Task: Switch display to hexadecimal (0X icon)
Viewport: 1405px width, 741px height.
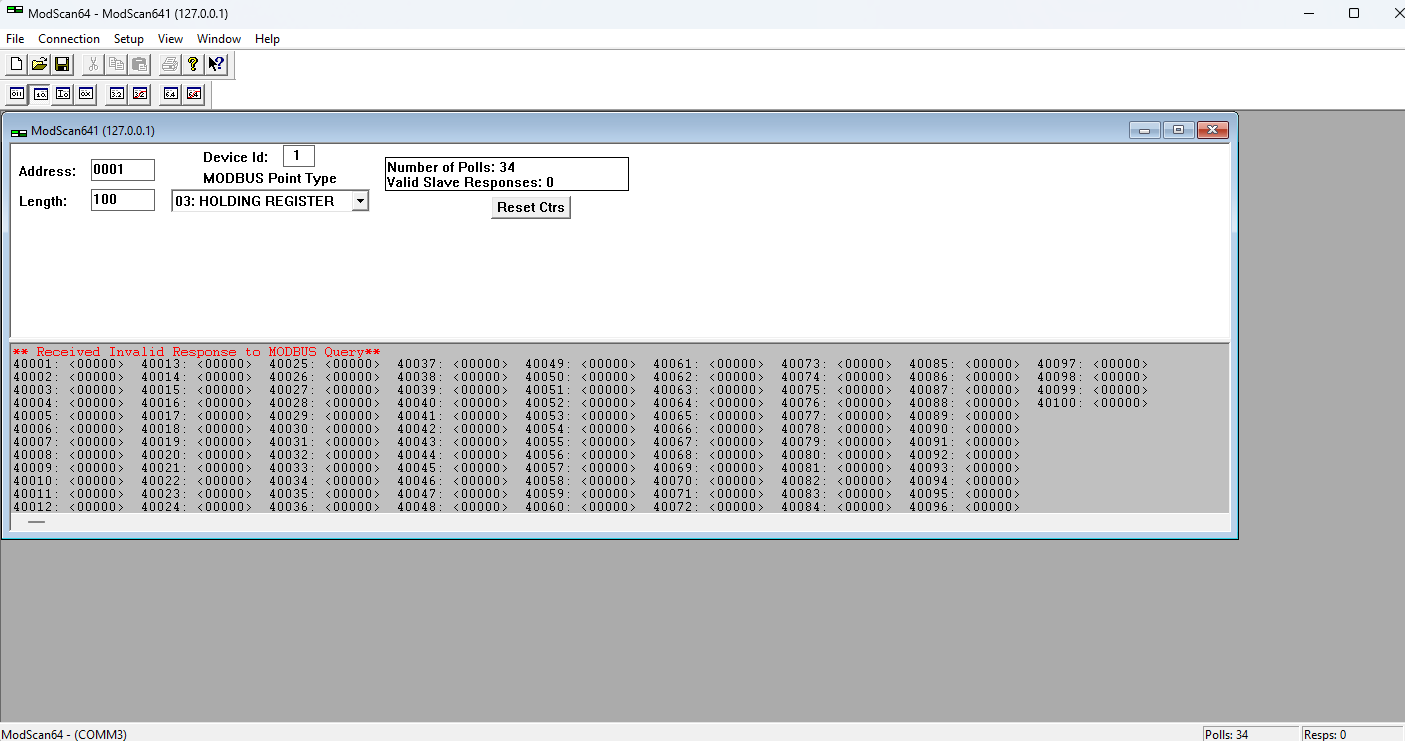Action: pyautogui.click(x=86, y=94)
